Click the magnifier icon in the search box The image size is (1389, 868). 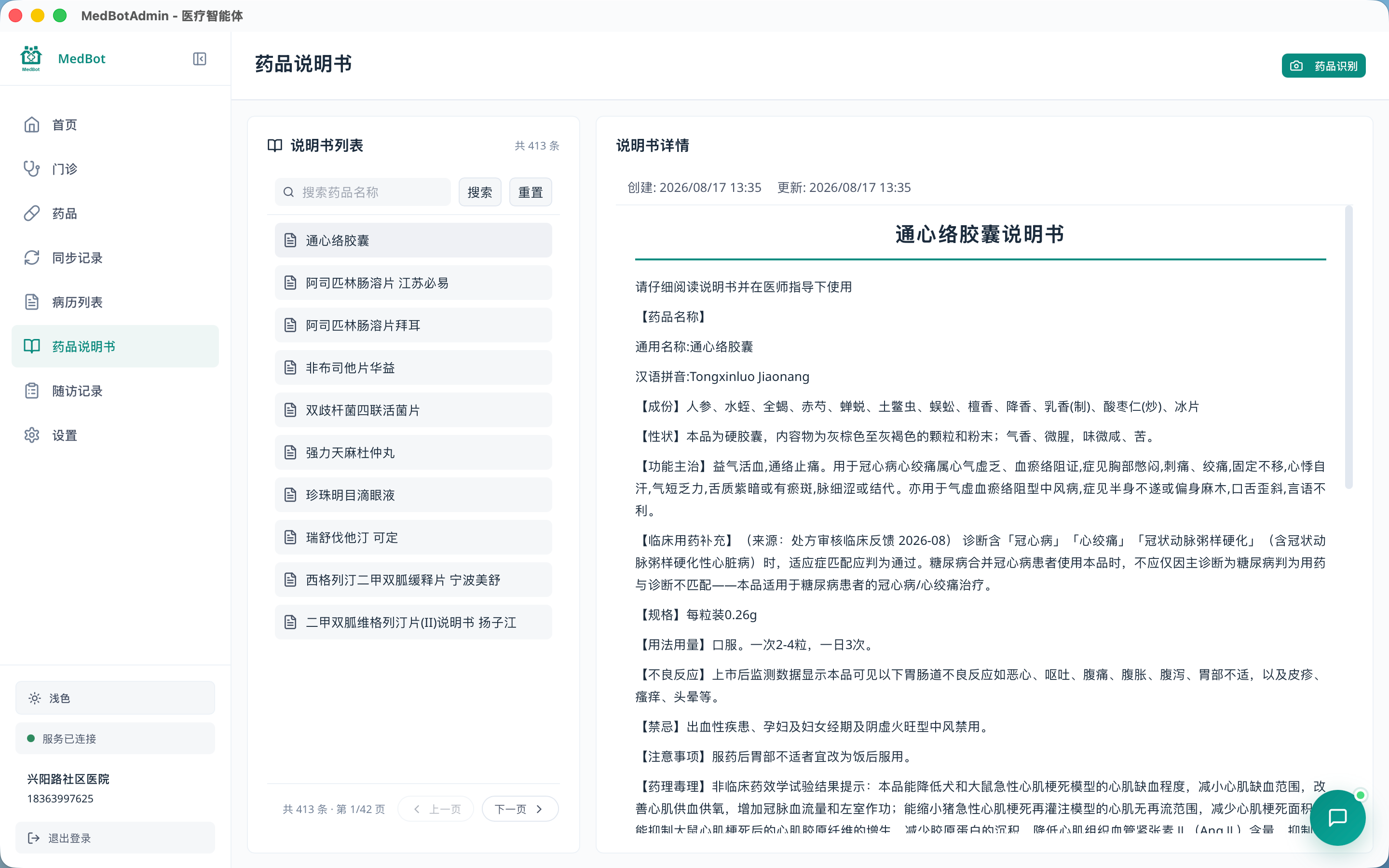tap(289, 192)
